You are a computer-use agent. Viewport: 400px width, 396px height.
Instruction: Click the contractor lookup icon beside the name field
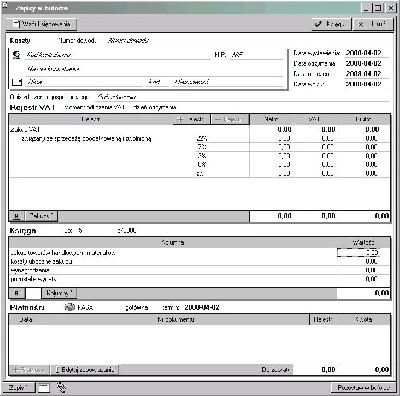point(16,55)
